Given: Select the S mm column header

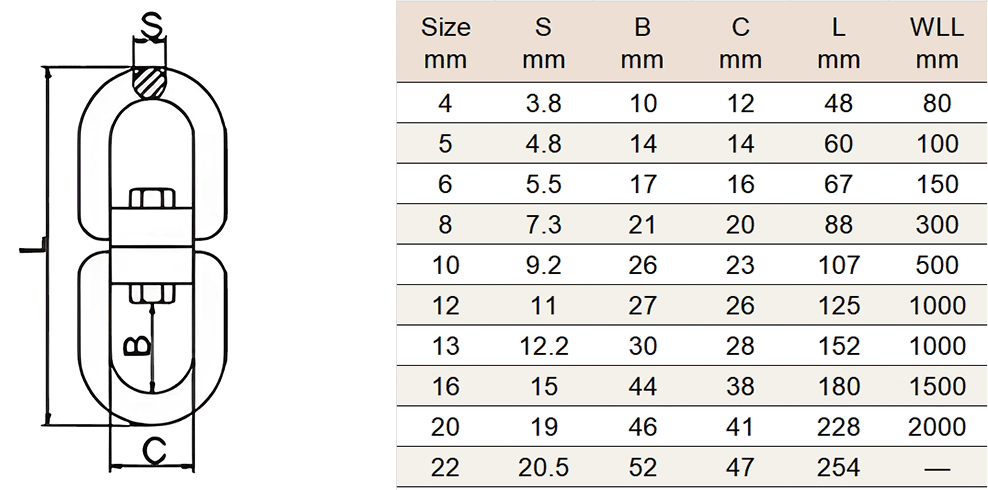Looking at the screenshot, I should (544, 44).
